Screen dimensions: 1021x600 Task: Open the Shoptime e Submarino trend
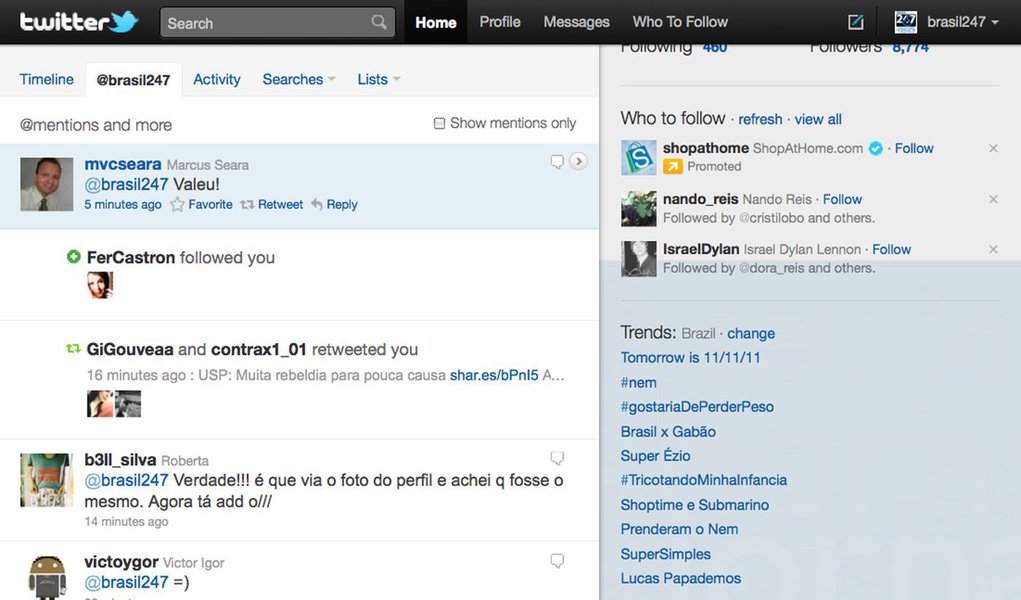click(694, 505)
